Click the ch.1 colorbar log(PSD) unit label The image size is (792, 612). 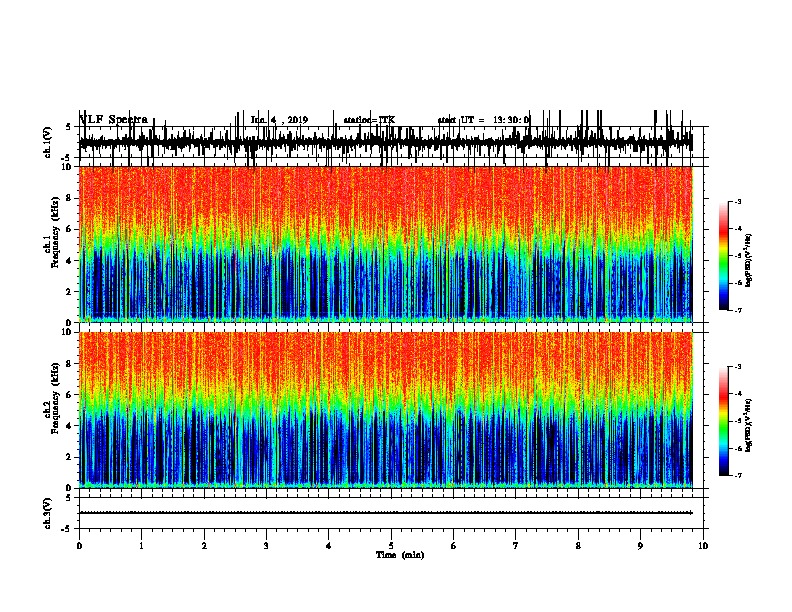tap(749, 260)
